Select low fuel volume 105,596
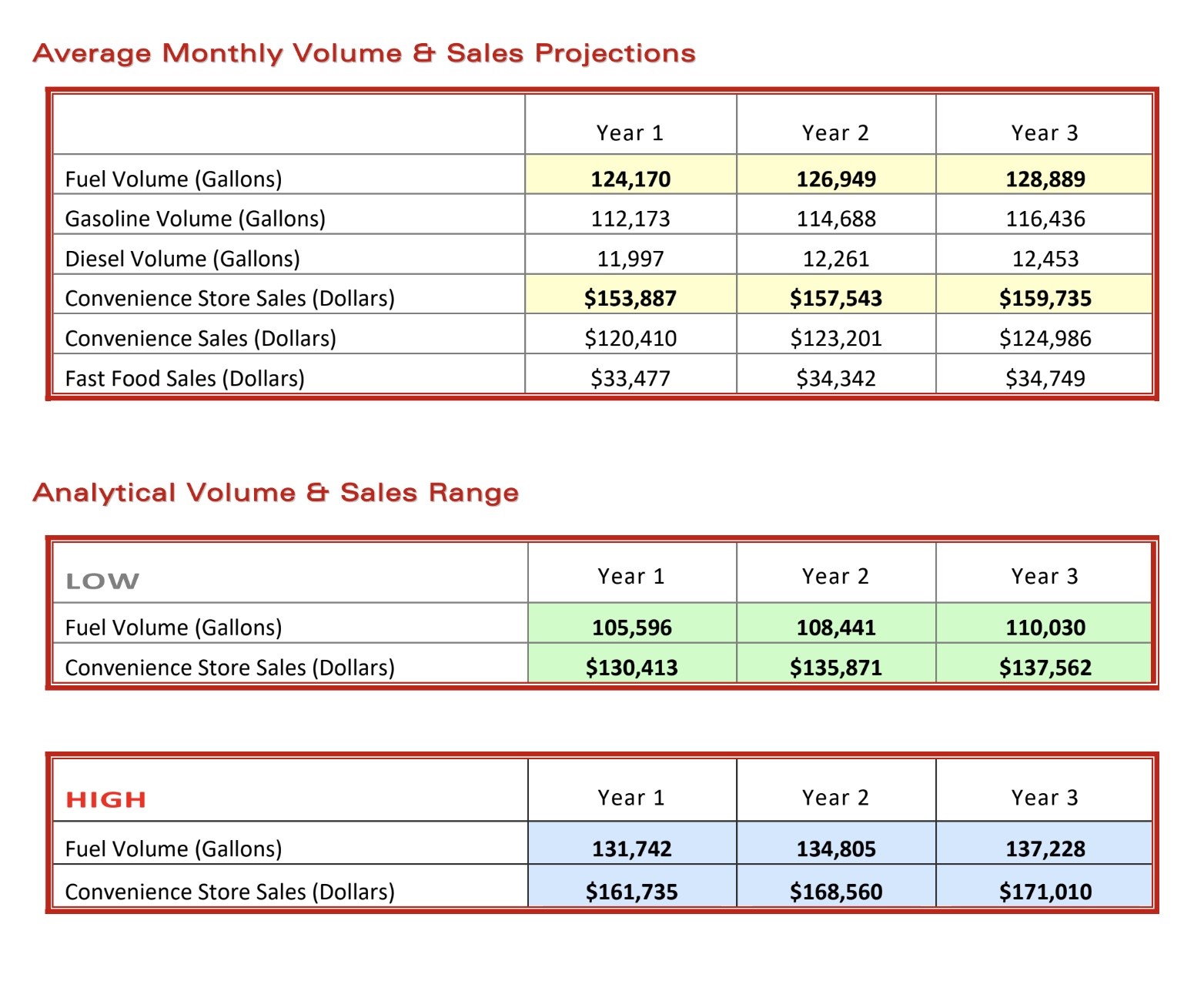1204x981 pixels. tap(632, 628)
